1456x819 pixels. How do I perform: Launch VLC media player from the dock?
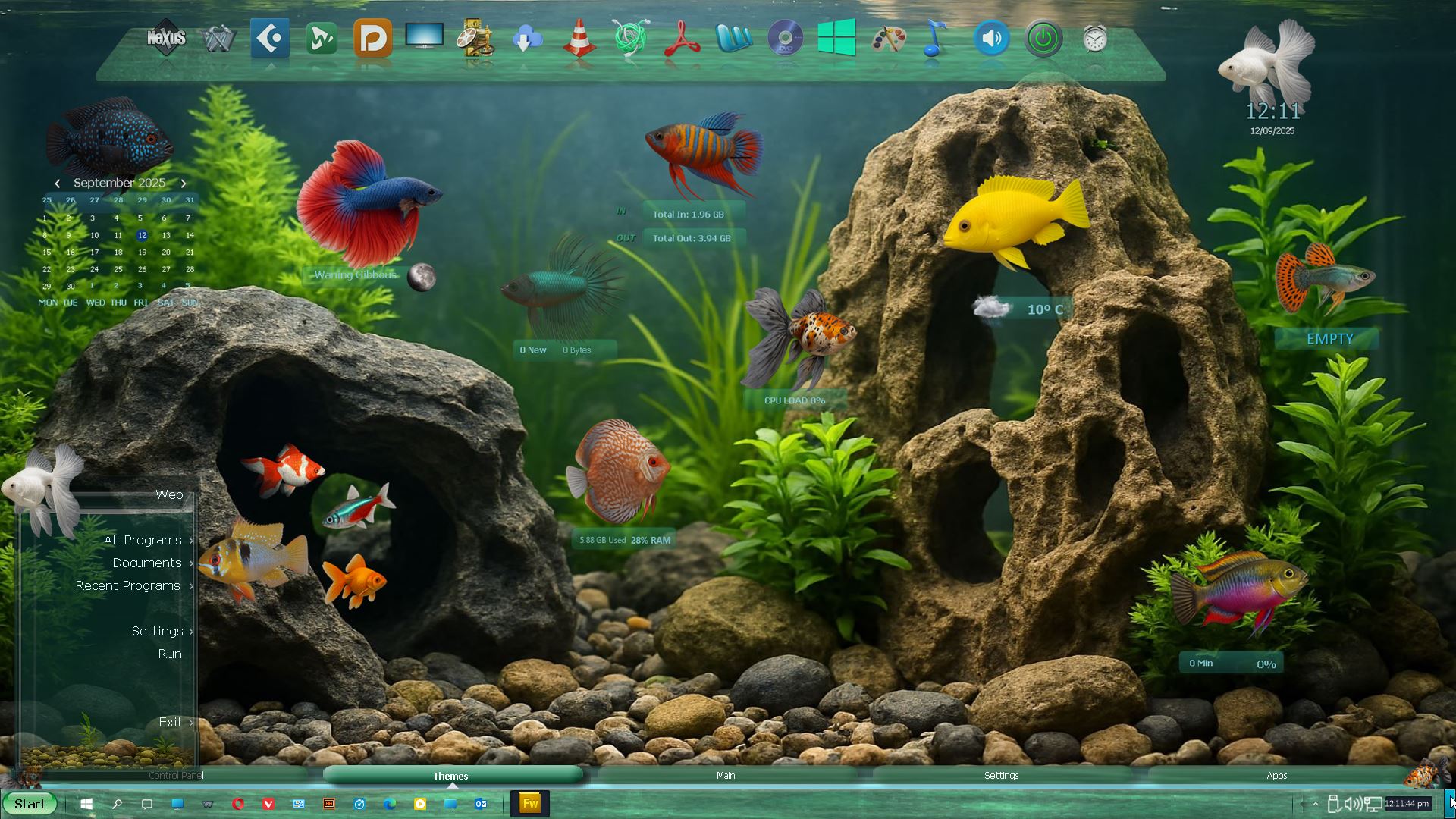point(579,39)
